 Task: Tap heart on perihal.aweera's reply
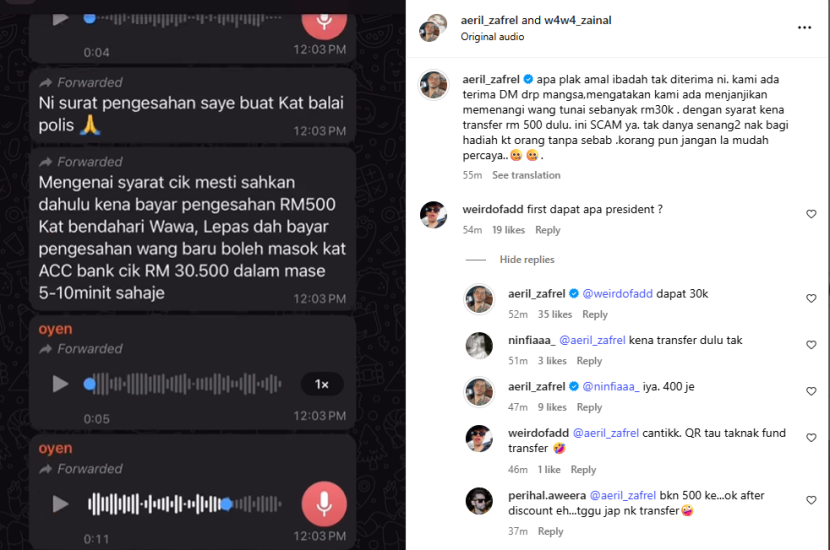[x=811, y=500]
